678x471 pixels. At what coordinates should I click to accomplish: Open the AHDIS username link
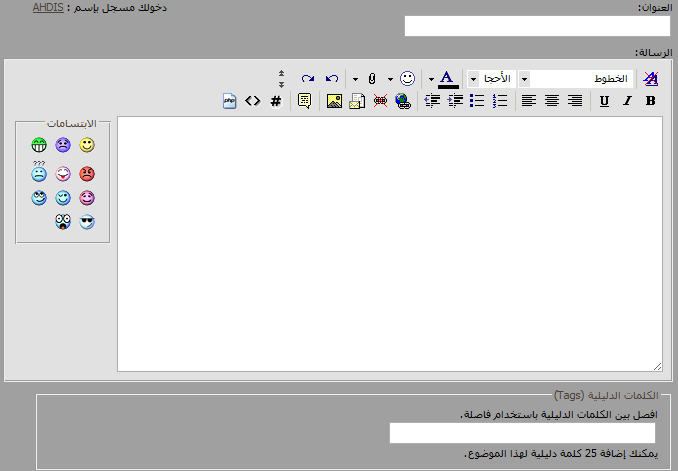pyautogui.click(x=47, y=7)
